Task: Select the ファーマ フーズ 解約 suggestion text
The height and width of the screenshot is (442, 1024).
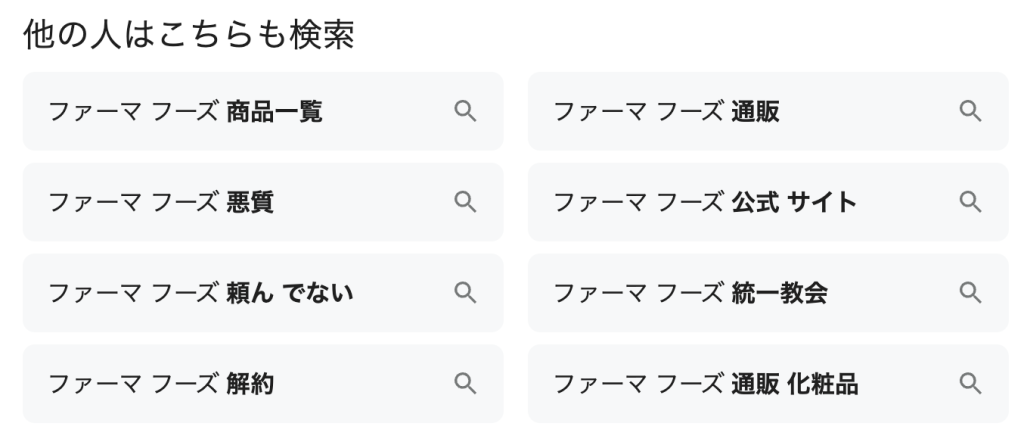Action: (x=161, y=384)
